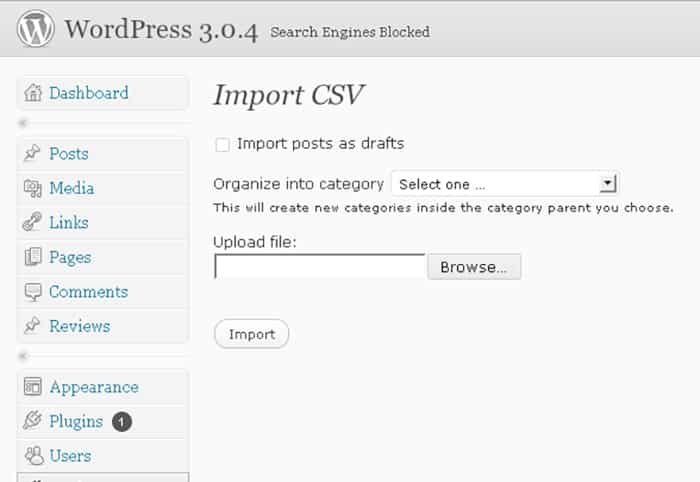Image resolution: width=700 pixels, height=482 pixels.
Task: Click the Comments speech bubble icon
Action: [33, 292]
